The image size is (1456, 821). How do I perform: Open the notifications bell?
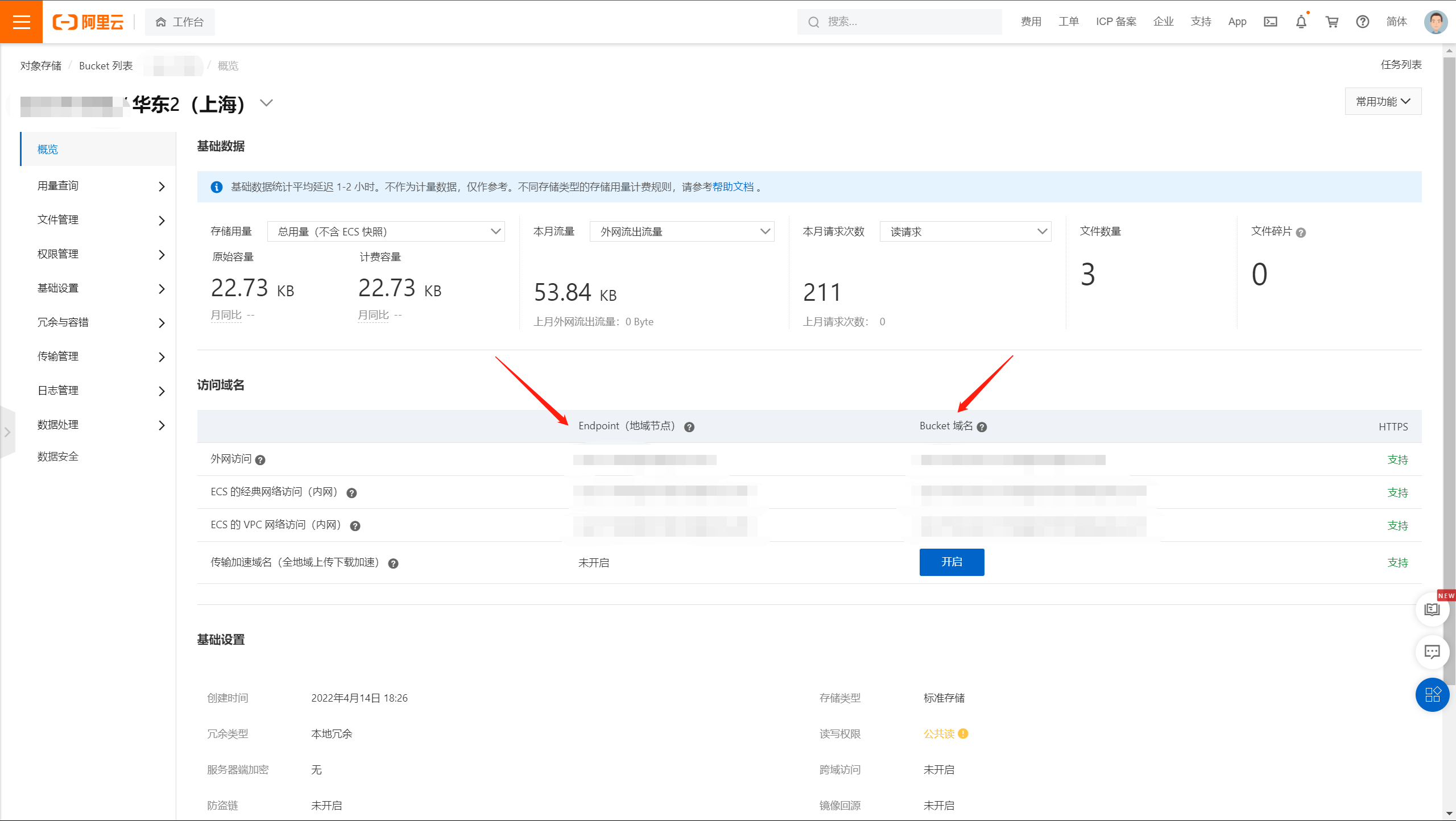(1301, 22)
